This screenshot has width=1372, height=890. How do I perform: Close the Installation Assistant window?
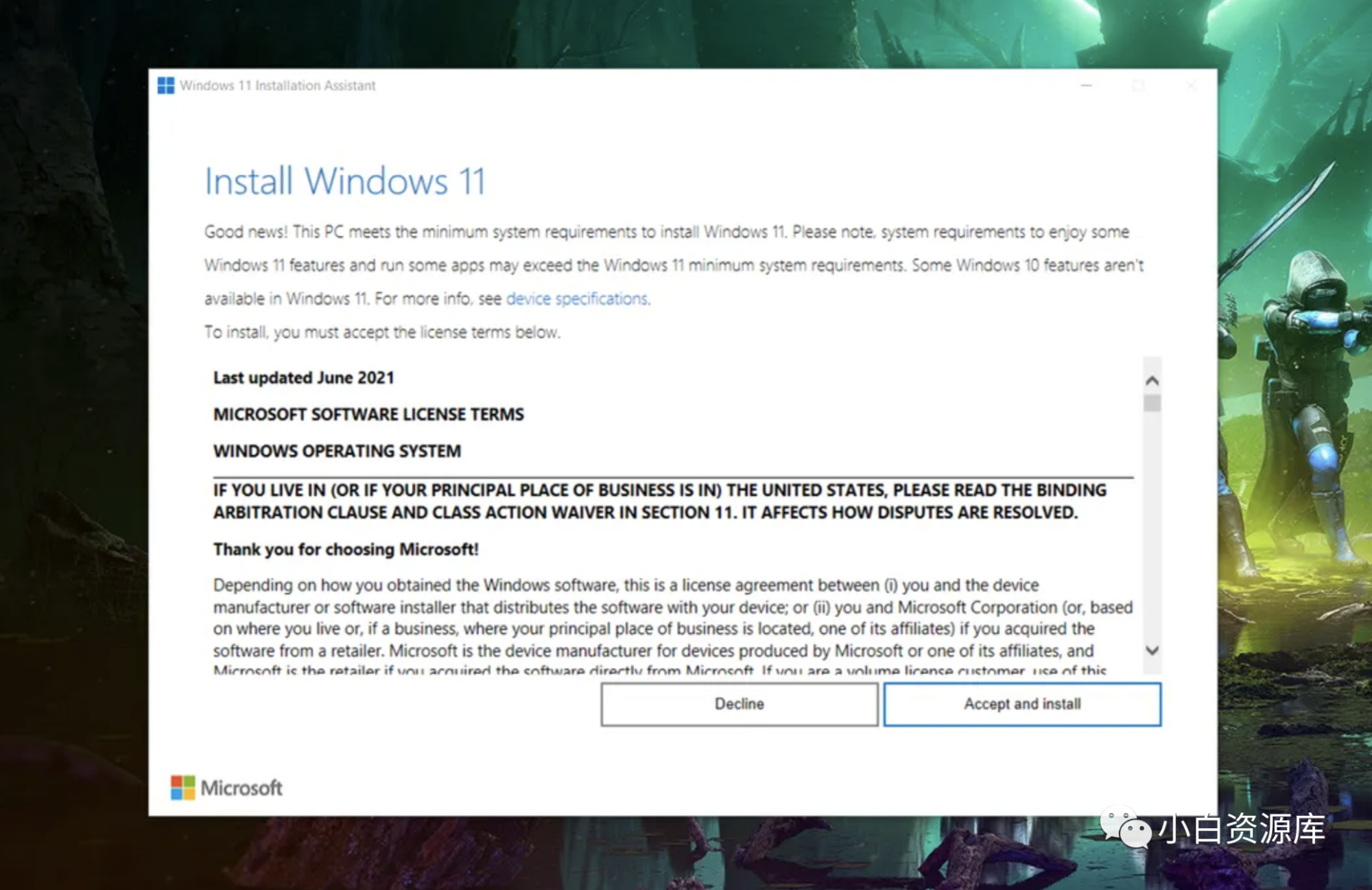[1192, 86]
